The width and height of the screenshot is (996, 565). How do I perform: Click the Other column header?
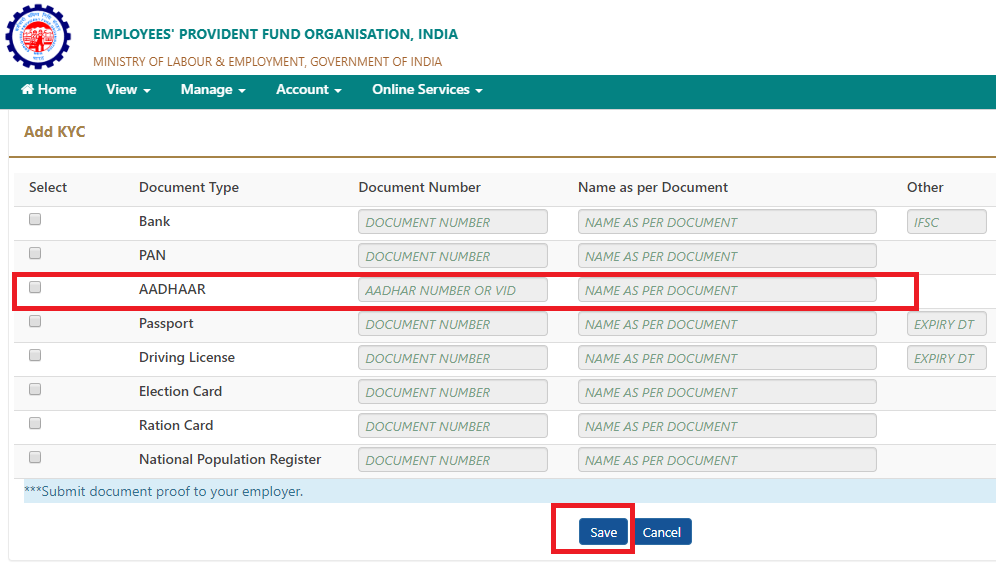(x=925, y=187)
